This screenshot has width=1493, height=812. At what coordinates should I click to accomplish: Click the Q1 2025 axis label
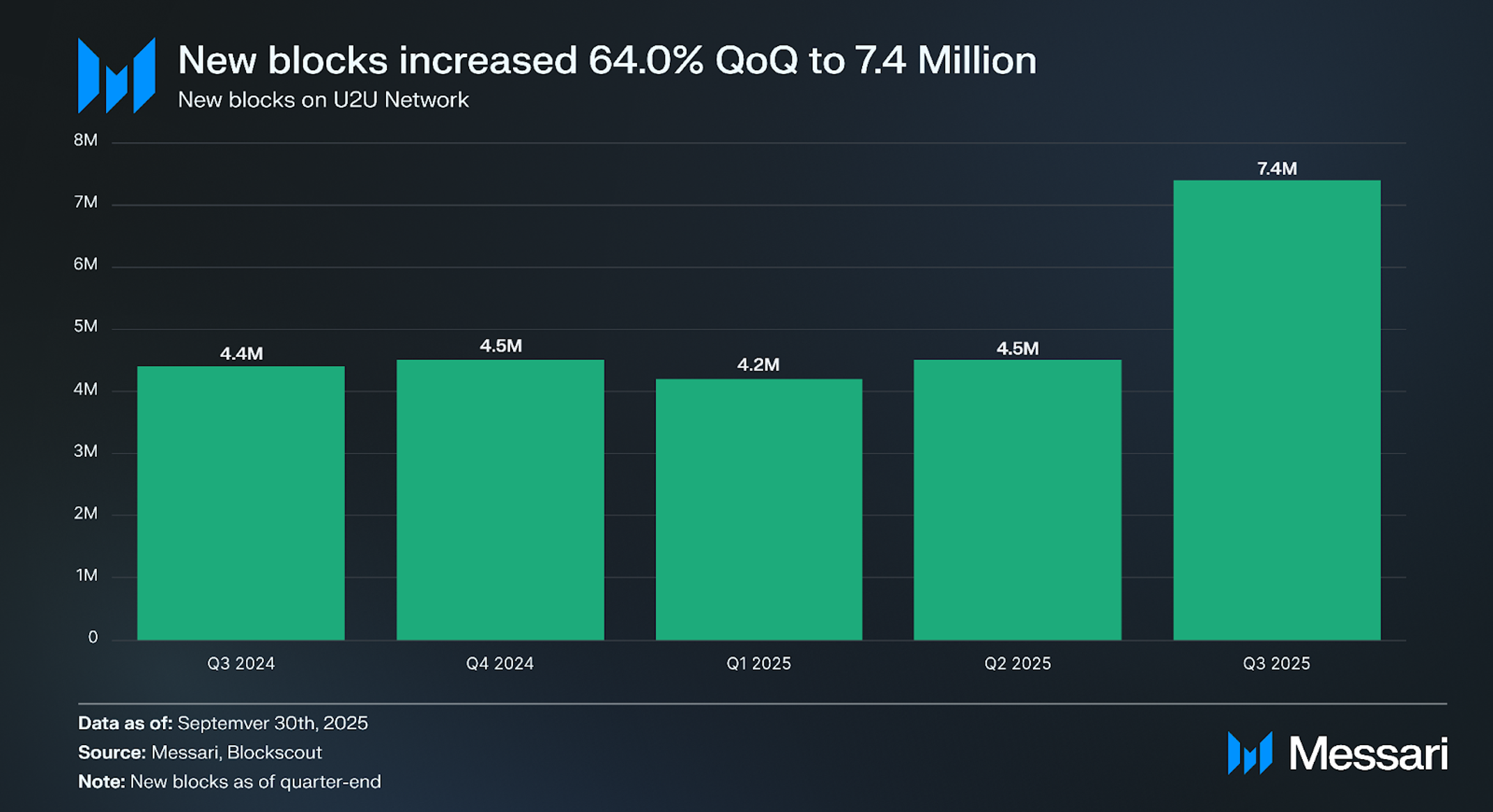758,663
